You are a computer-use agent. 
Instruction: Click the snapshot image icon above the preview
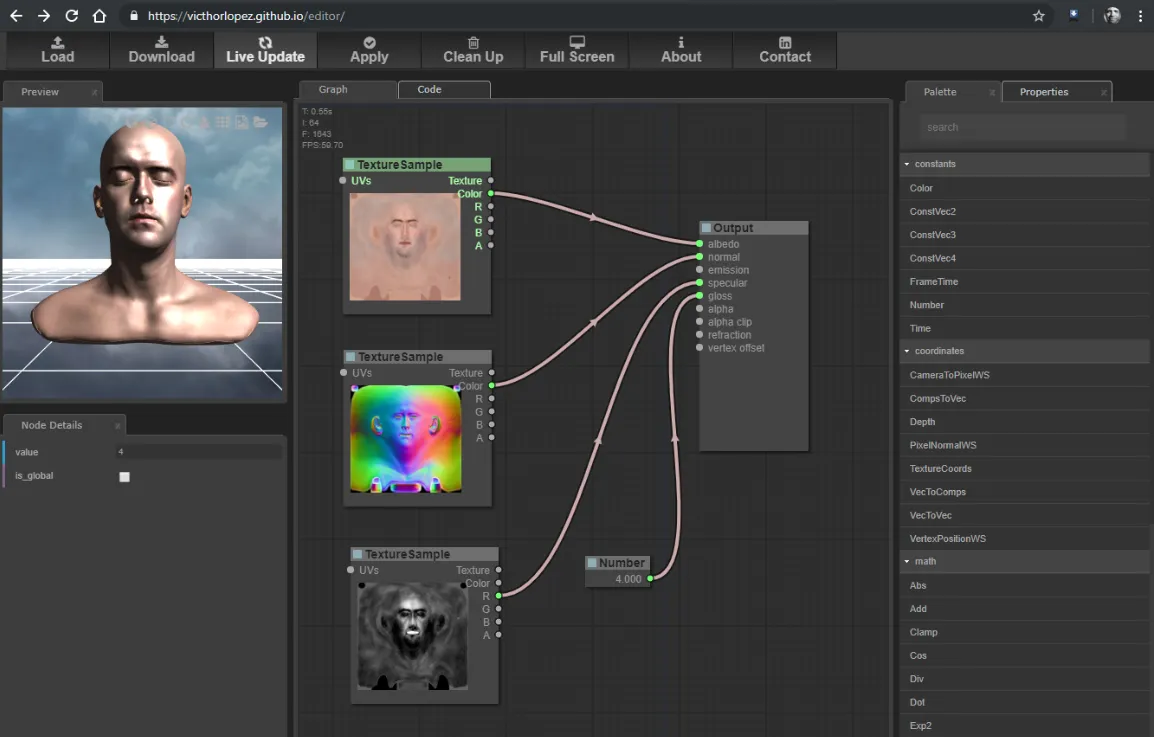(x=240, y=121)
